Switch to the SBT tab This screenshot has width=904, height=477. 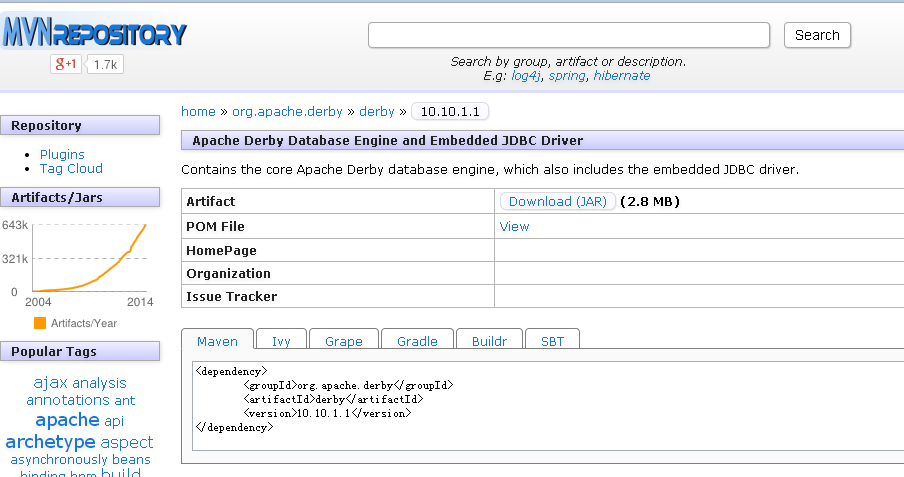pos(552,341)
